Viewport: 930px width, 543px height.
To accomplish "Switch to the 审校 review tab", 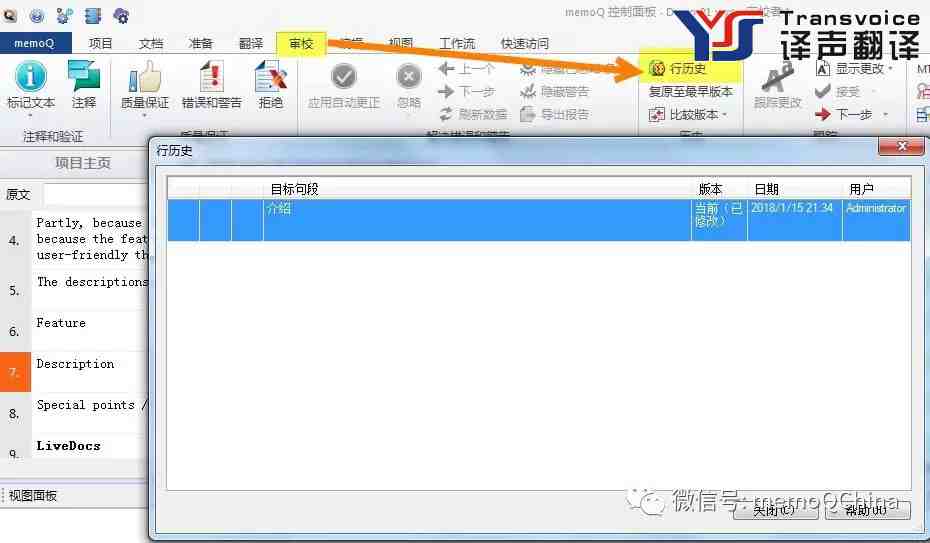I will coord(301,43).
